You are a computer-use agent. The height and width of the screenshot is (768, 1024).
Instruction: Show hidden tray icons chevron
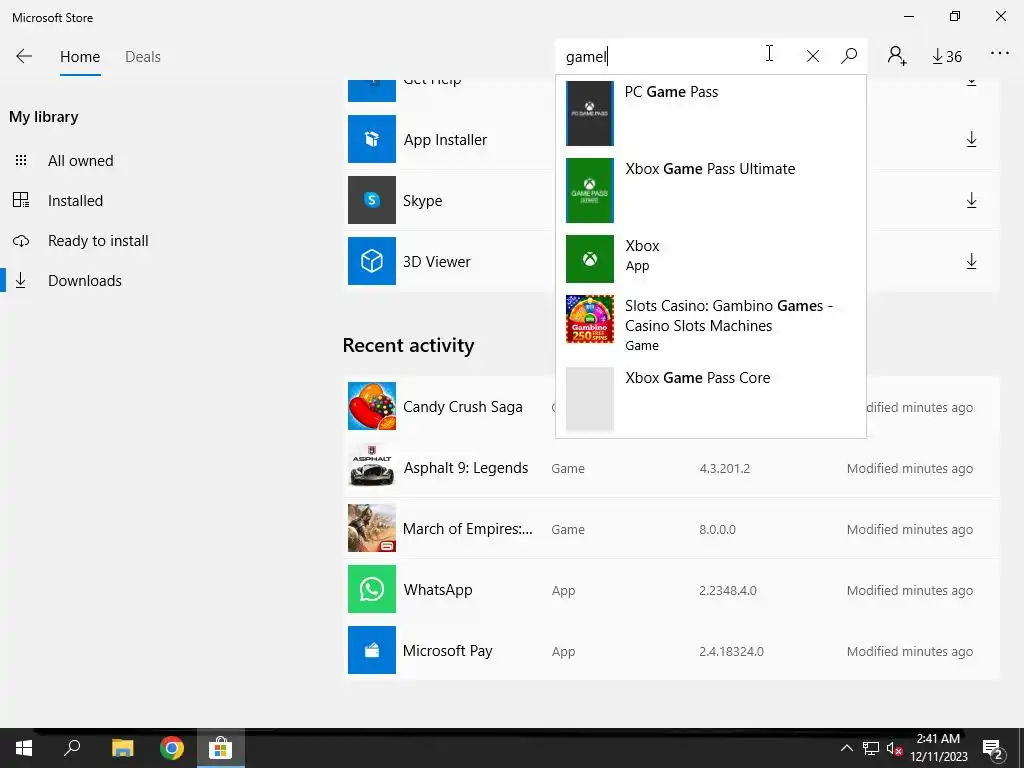pos(846,748)
